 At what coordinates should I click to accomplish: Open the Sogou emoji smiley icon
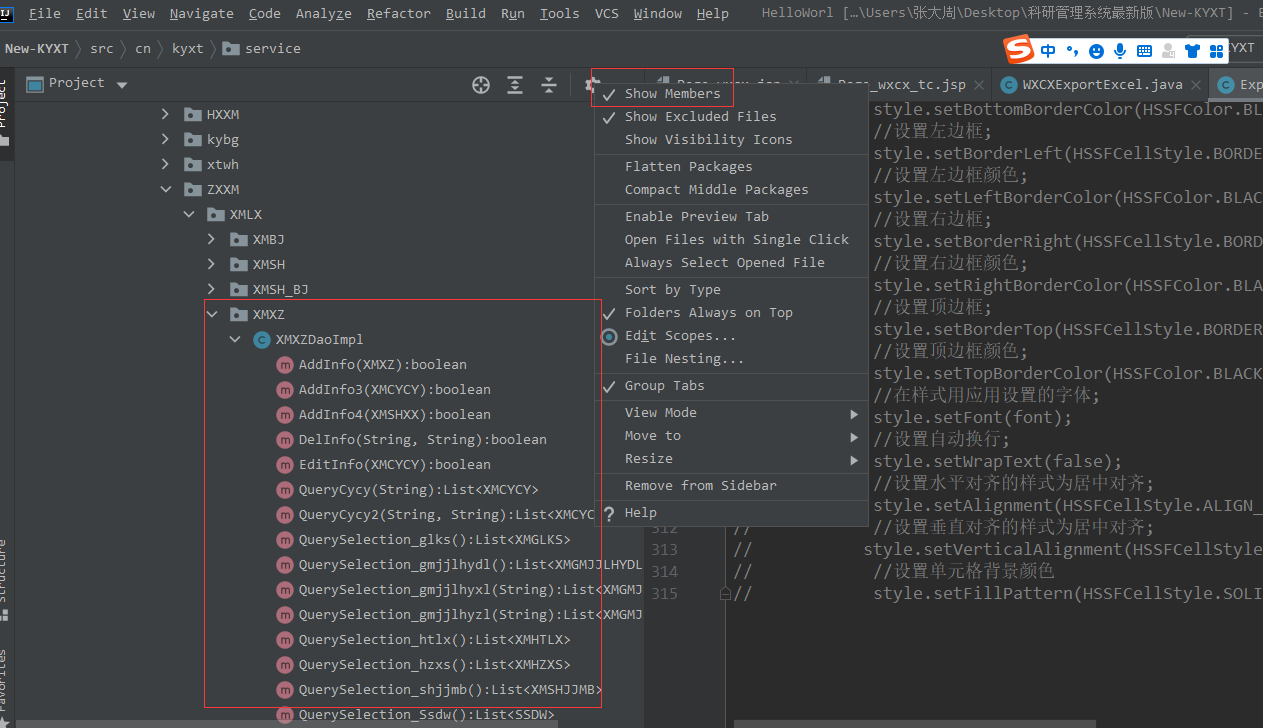(x=1096, y=50)
